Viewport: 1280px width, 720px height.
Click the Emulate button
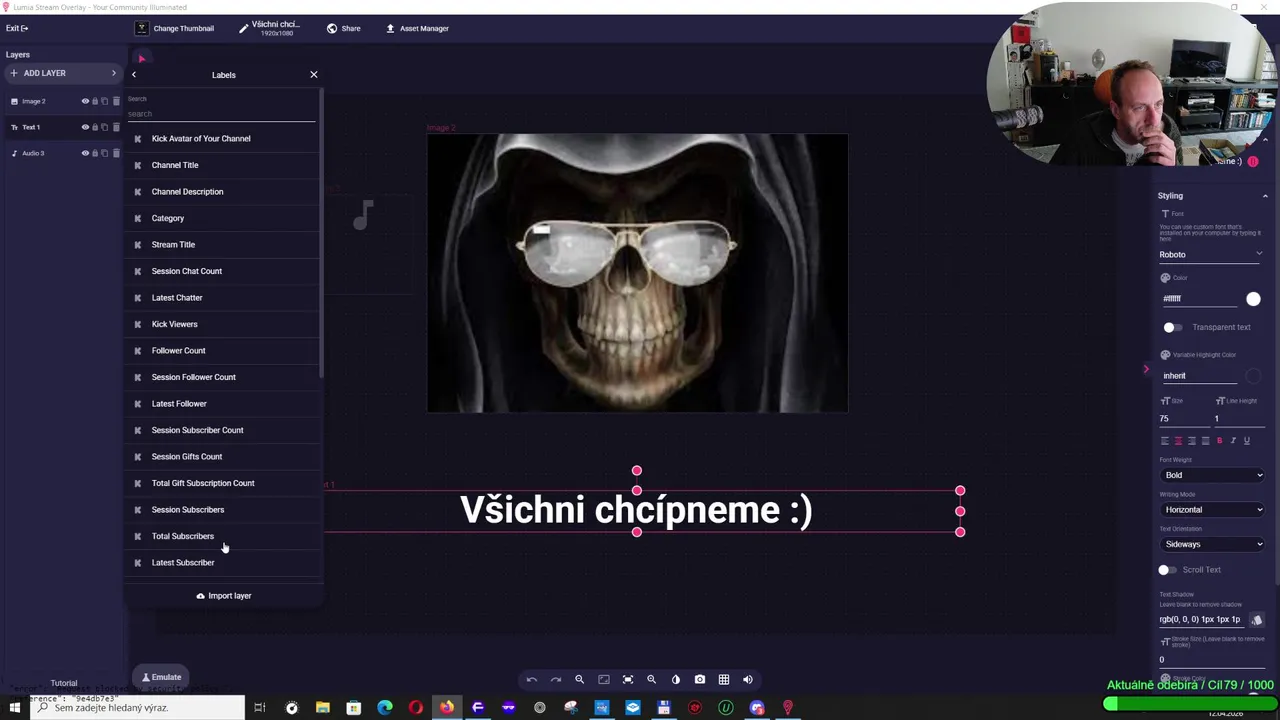click(161, 677)
